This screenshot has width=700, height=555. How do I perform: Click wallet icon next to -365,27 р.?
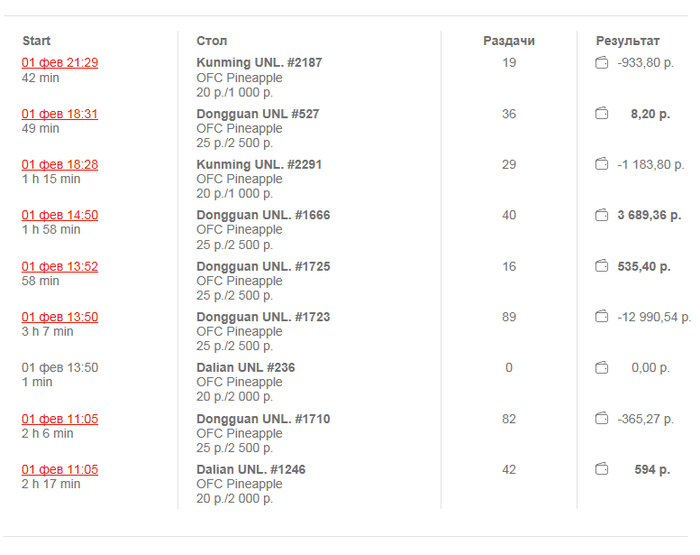coord(602,419)
